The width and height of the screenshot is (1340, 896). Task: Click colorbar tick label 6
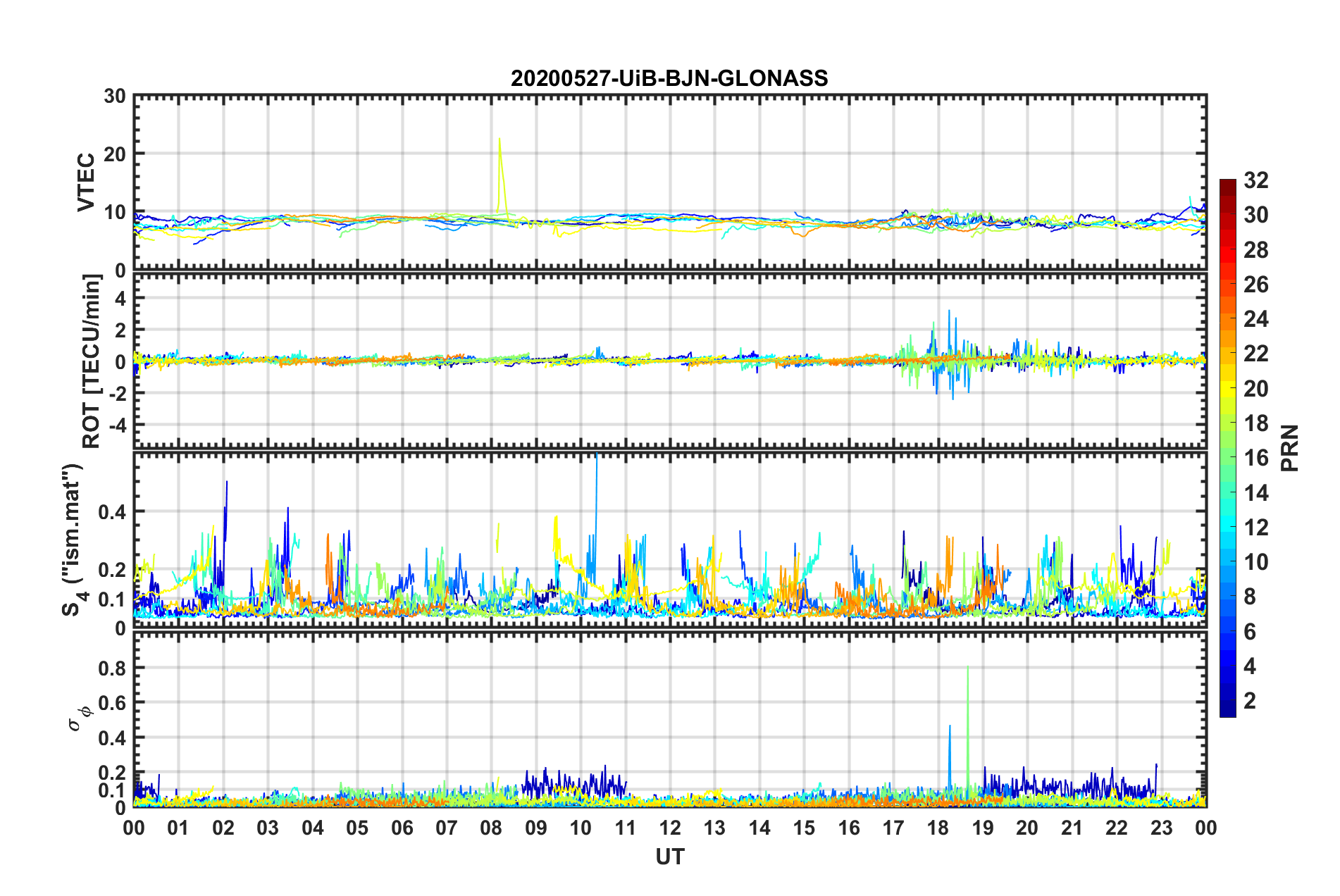coord(1250,632)
